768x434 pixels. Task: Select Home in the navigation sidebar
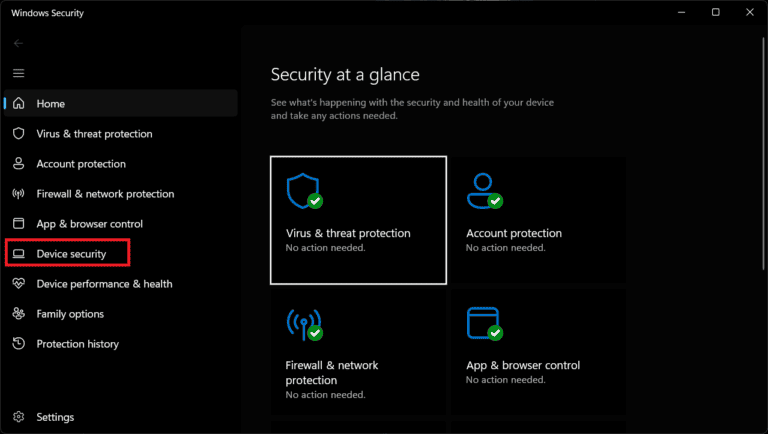[x=50, y=104]
